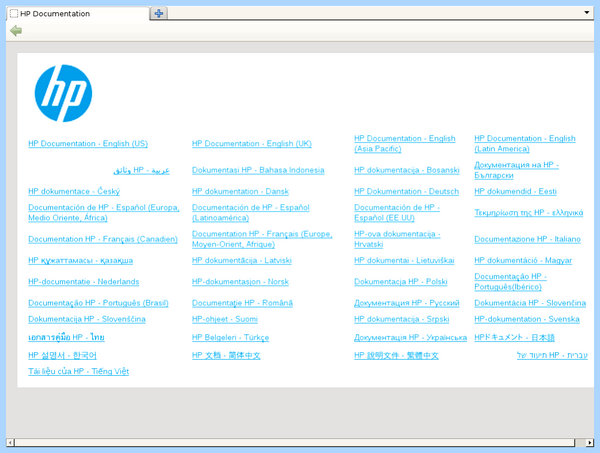Open HP-ova dokumentacija - Hrvatski link
Screen dimensions: 600x453
click(x=397, y=239)
